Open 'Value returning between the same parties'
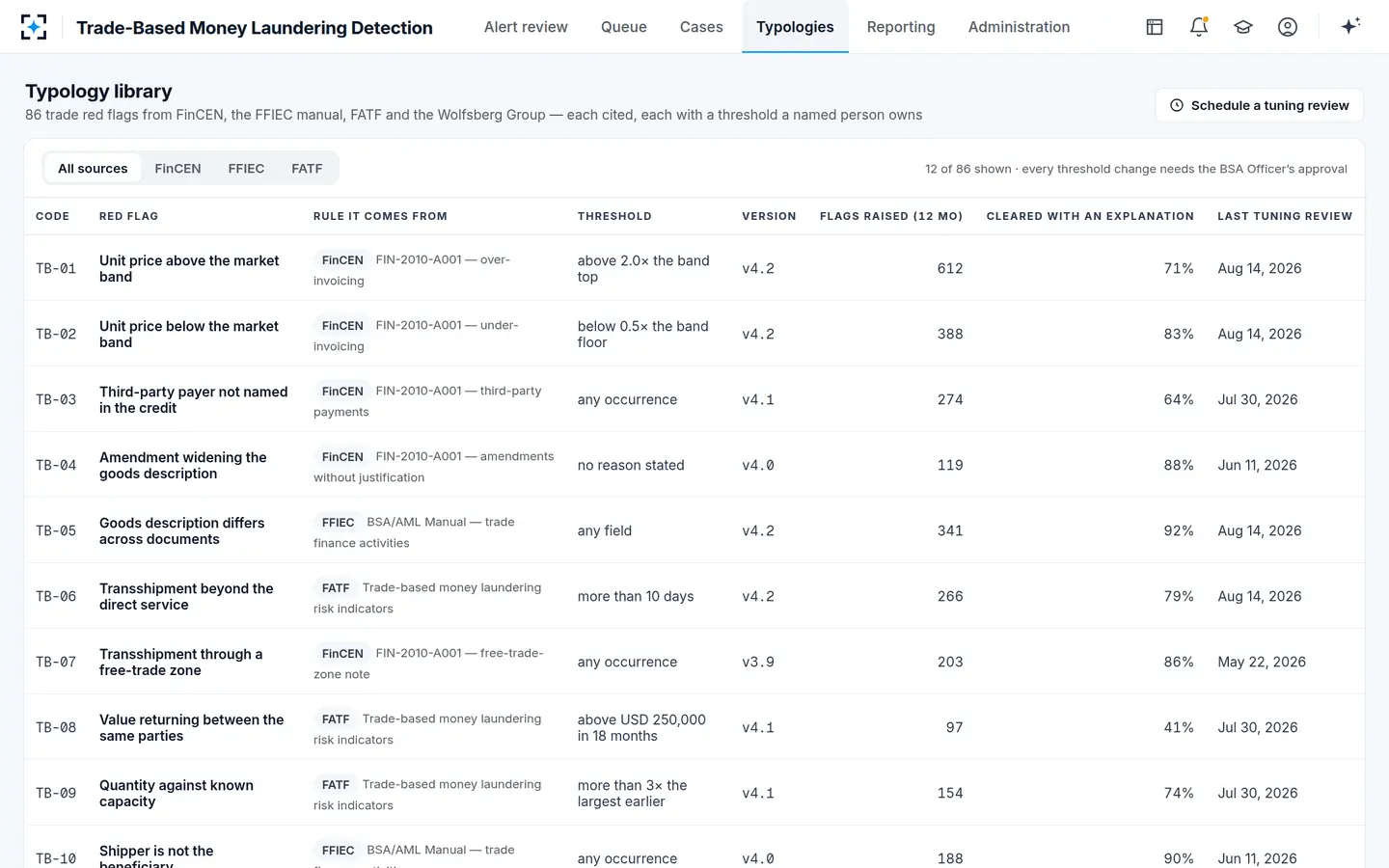This screenshot has width=1389, height=868. [192, 728]
